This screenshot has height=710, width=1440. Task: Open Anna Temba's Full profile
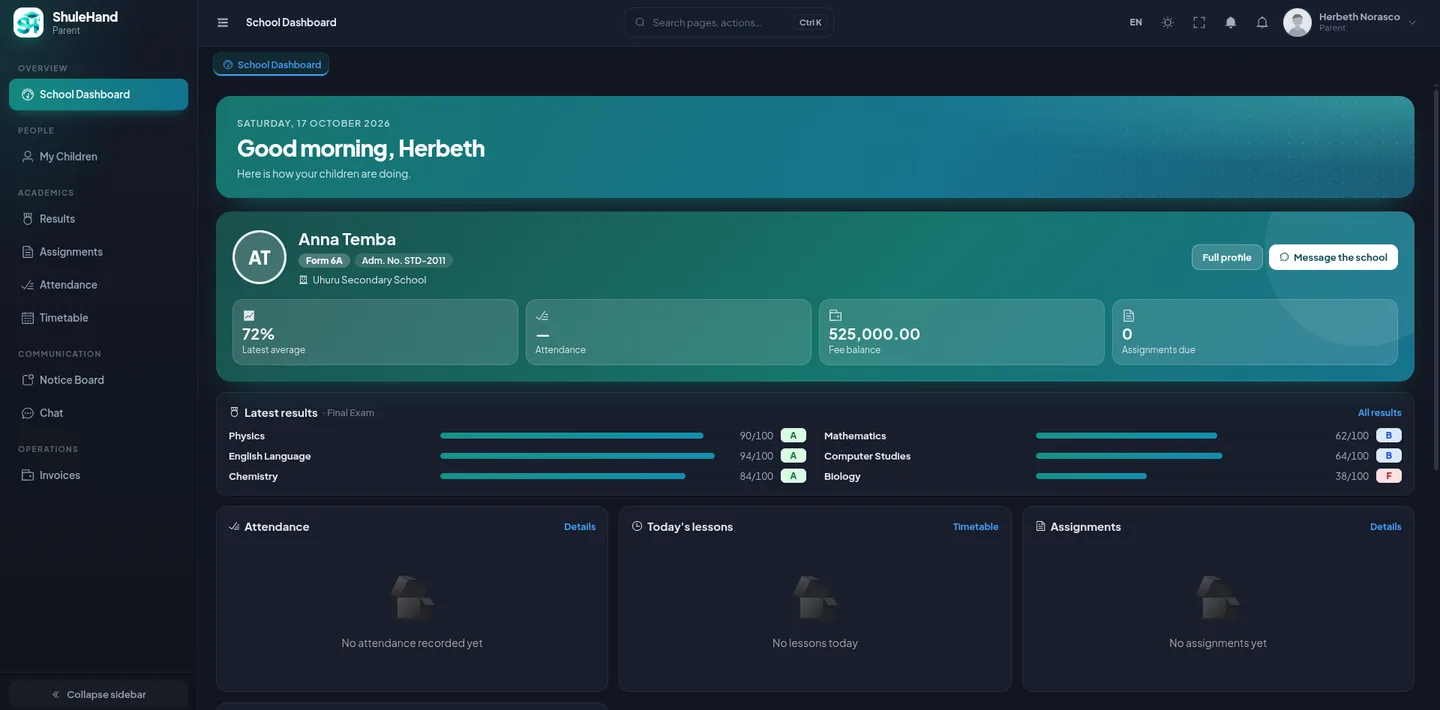tap(1227, 257)
